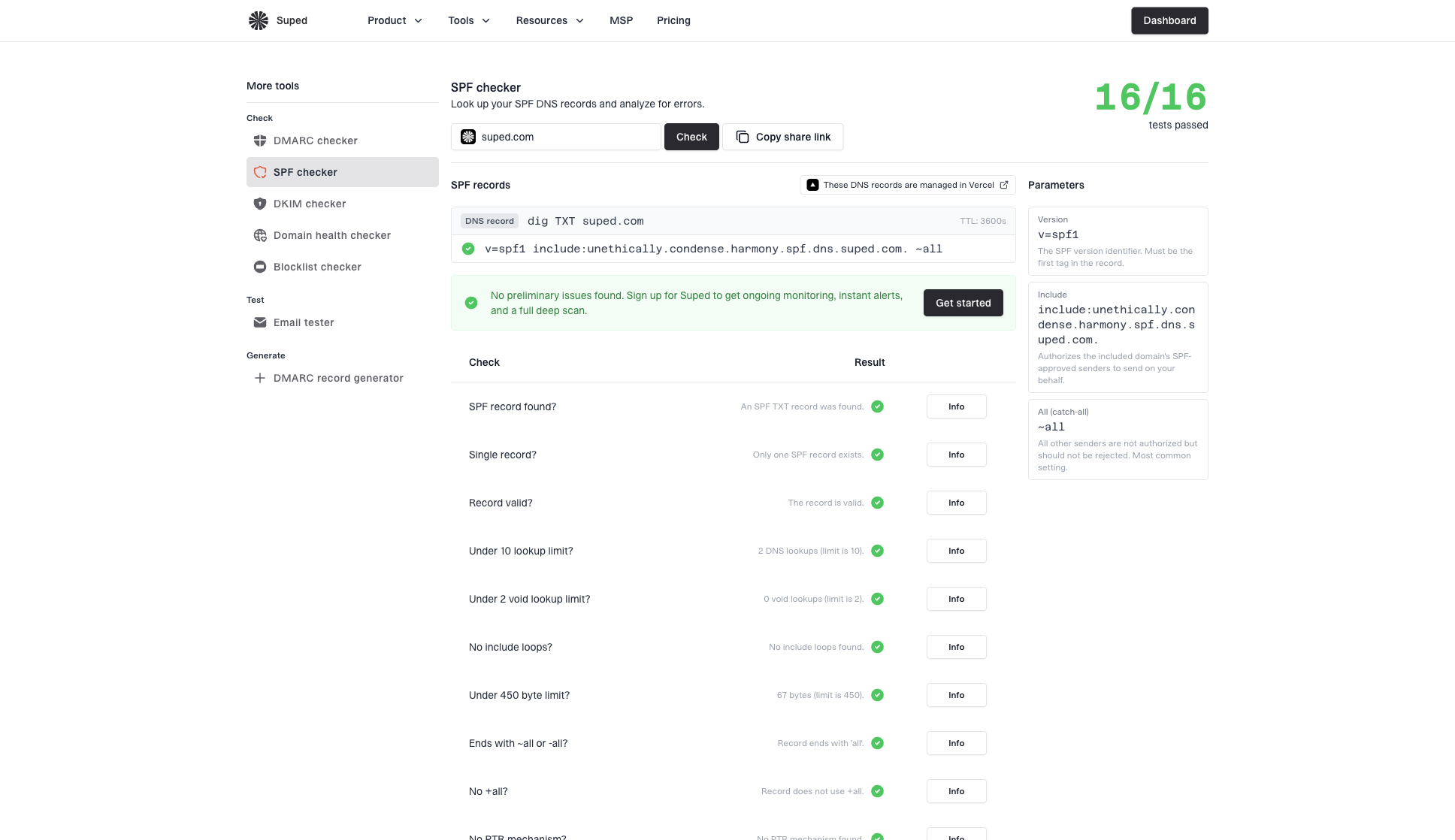Screen dimensions: 1455x840
Task: Open the Domain health checker tool
Action: pos(343,235)
